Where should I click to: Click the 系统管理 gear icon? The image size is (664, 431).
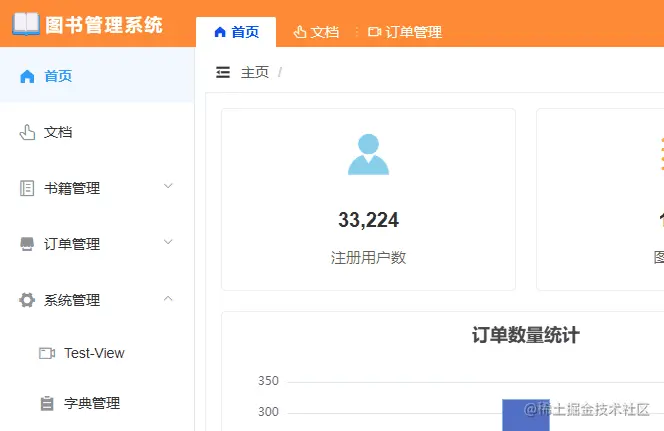click(x=27, y=300)
